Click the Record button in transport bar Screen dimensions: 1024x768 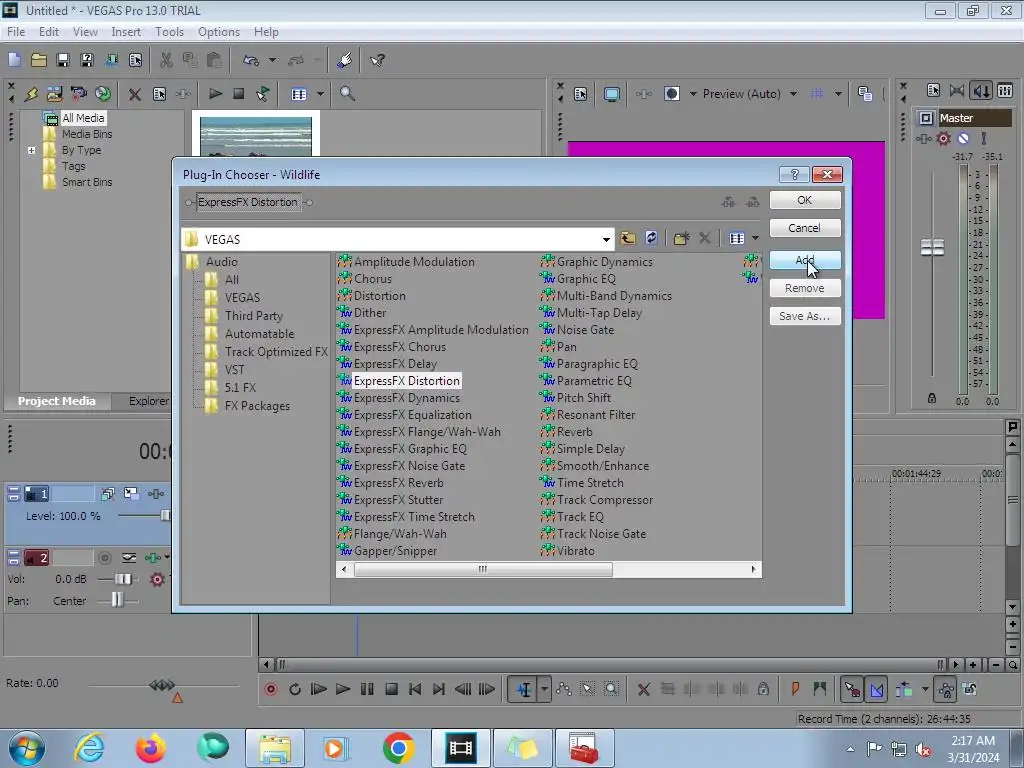(270, 690)
